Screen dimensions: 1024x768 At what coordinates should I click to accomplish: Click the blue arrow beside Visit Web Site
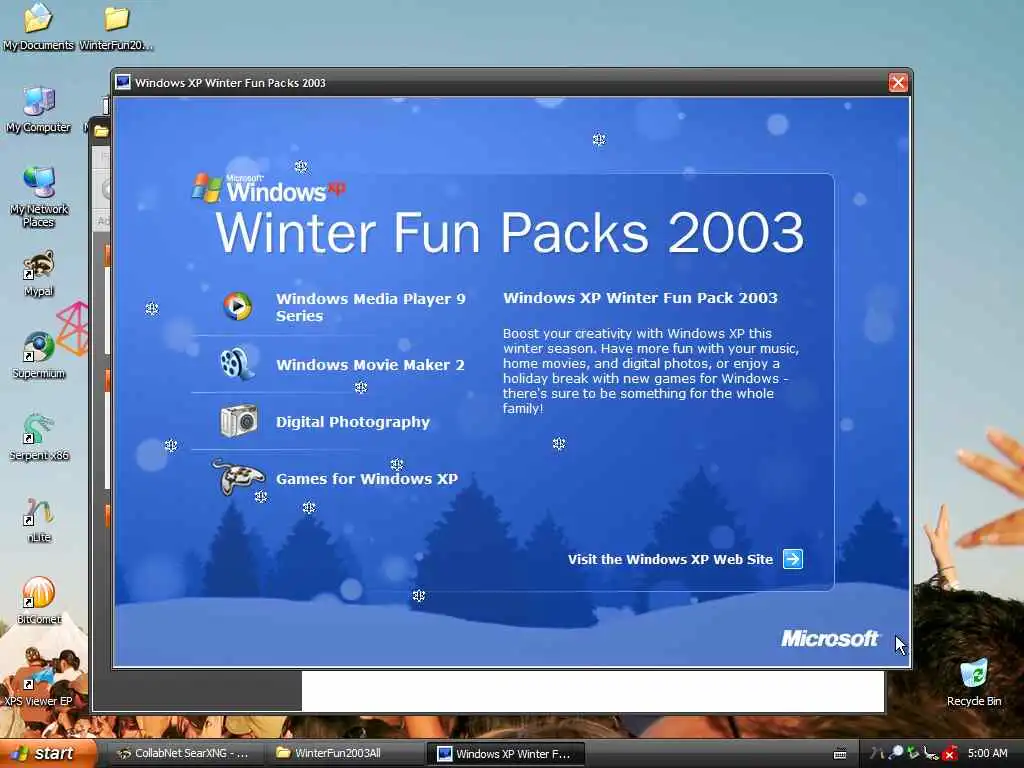pyautogui.click(x=793, y=559)
